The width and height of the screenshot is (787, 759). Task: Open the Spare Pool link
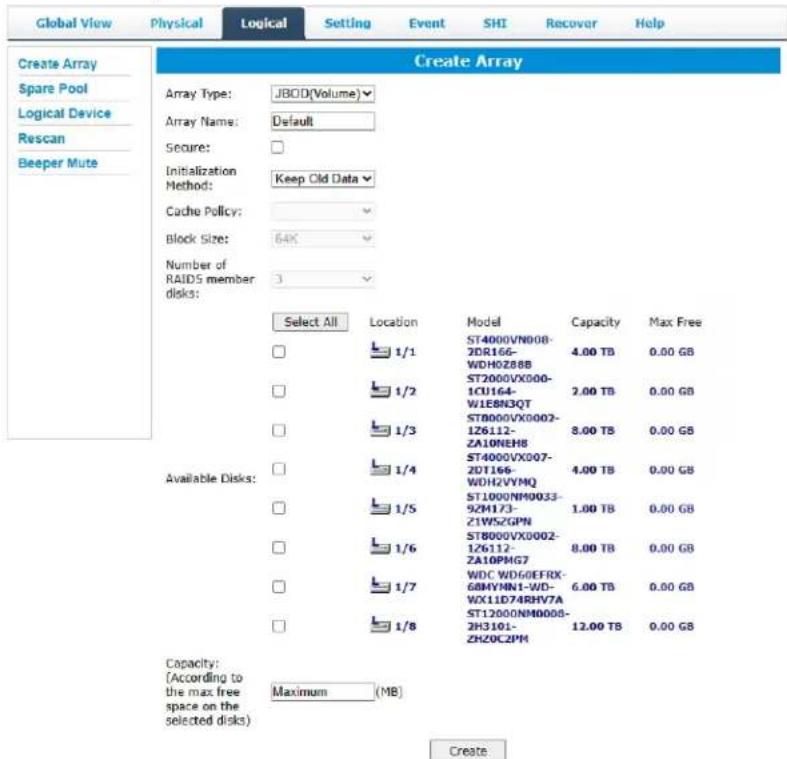53,88
